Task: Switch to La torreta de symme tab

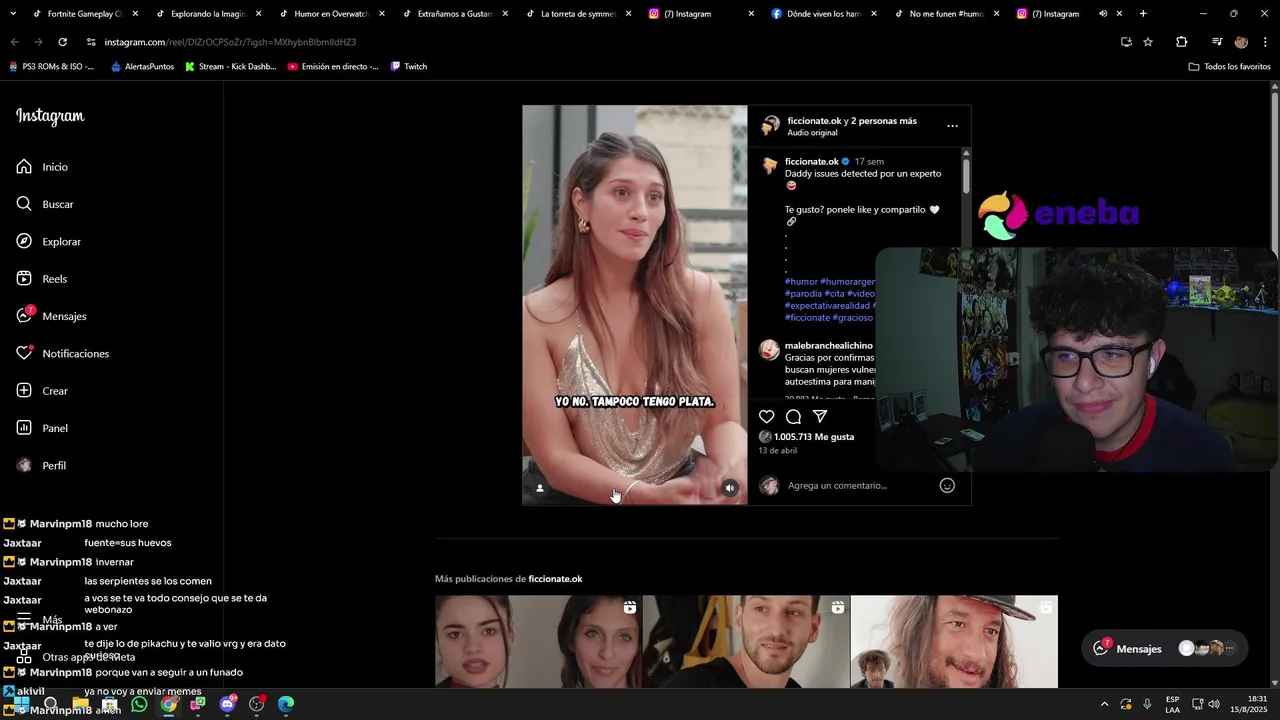Action: click(x=577, y=14)
